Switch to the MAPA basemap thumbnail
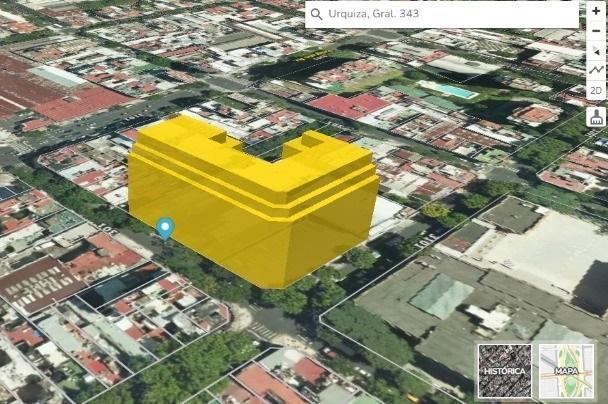 coord(566,371)
